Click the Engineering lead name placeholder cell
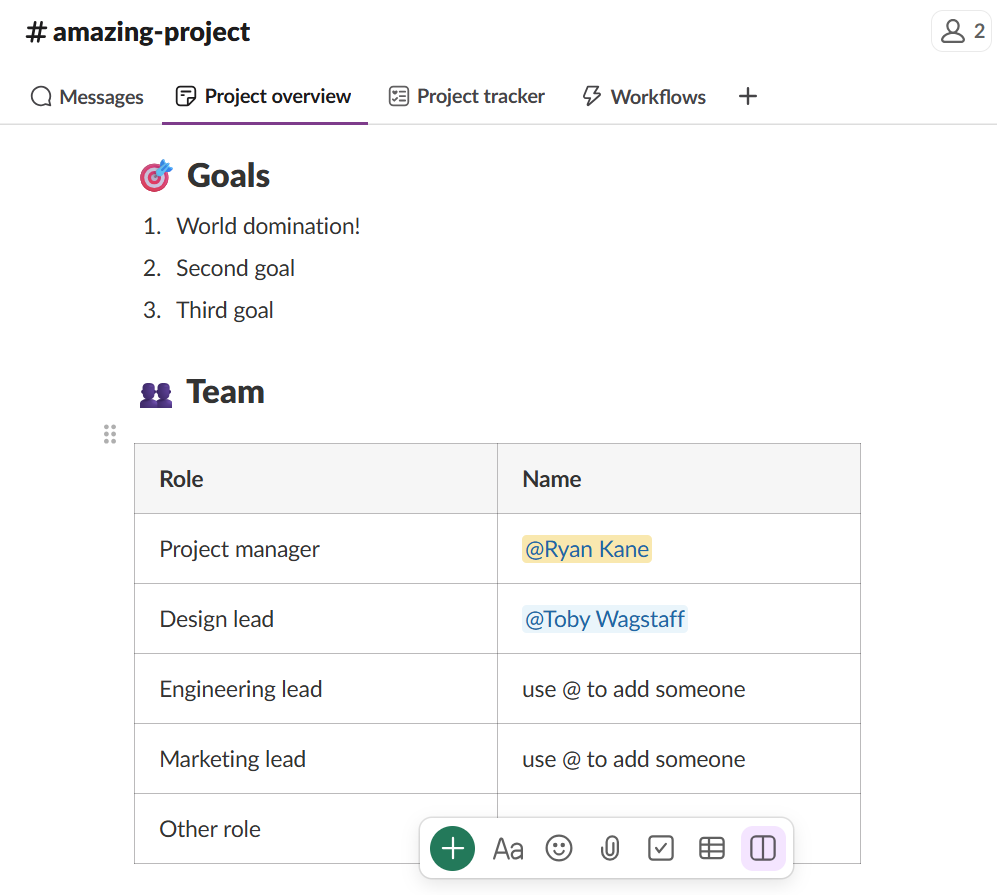The height and width of the screenshot is (895, 997). (x=633, y=689)
